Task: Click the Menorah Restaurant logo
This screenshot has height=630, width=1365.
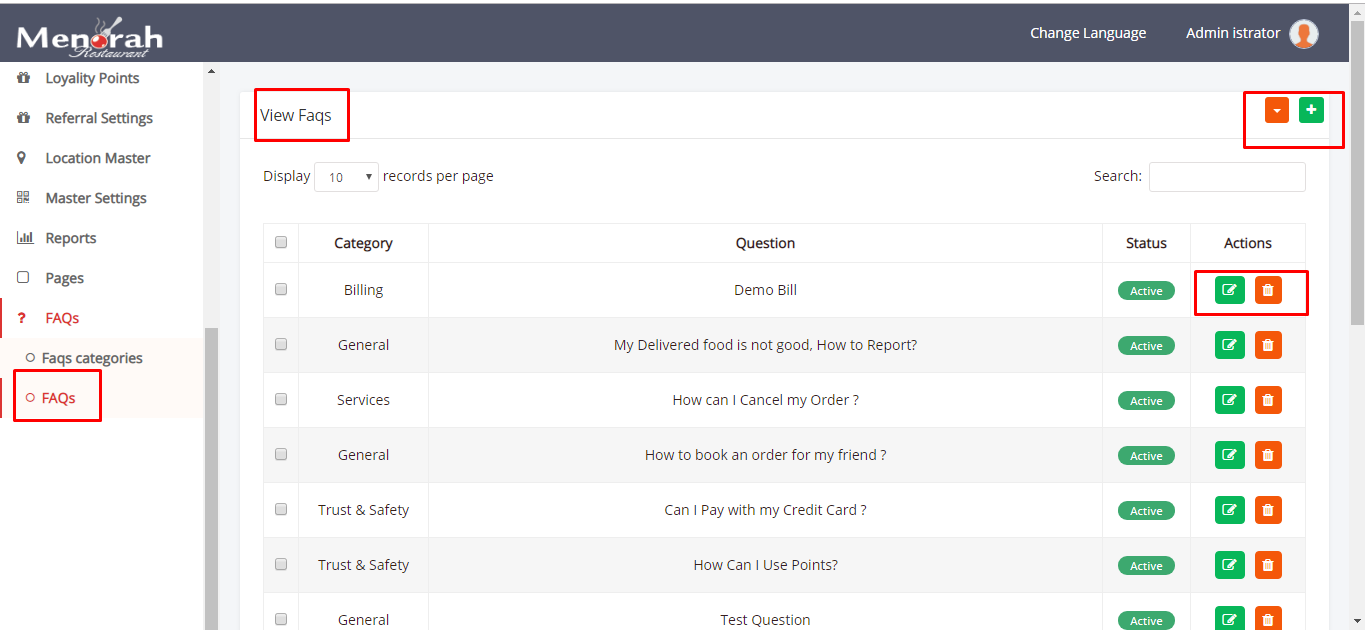Action: (x=89, y=38)
